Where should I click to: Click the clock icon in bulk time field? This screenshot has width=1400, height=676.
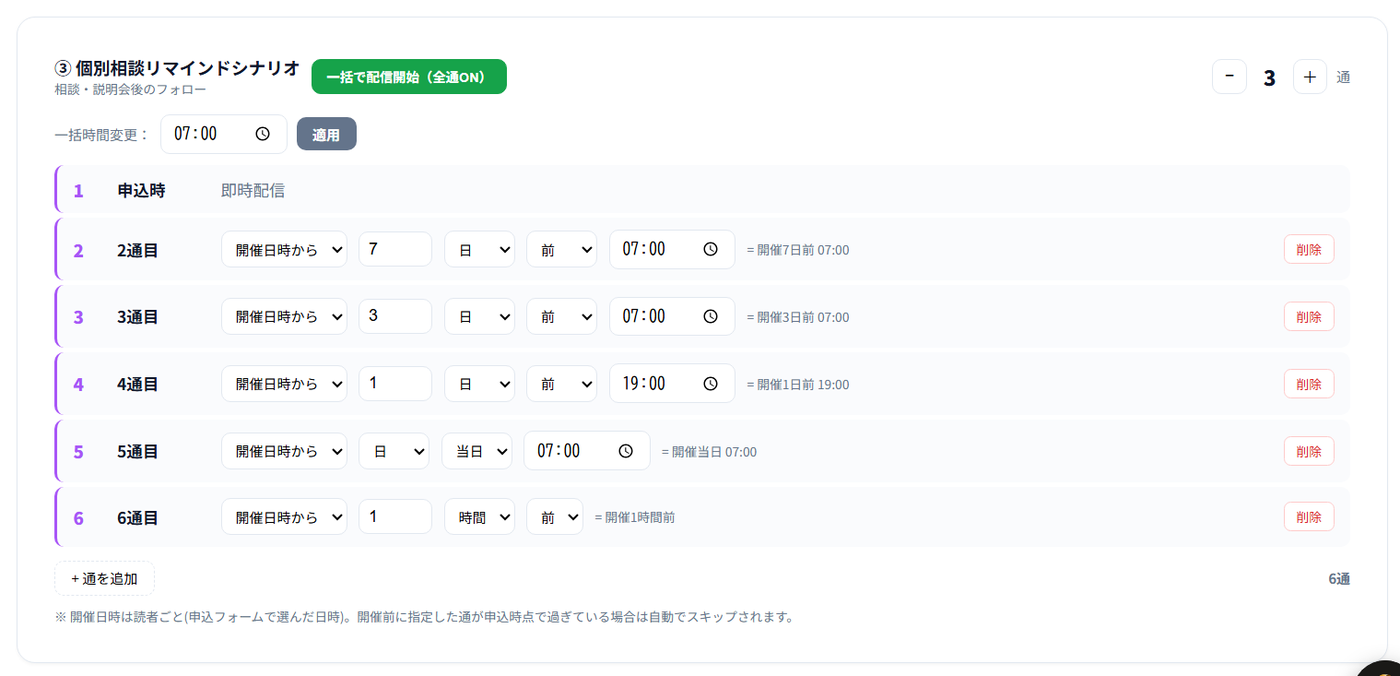[x=263, y=134]
